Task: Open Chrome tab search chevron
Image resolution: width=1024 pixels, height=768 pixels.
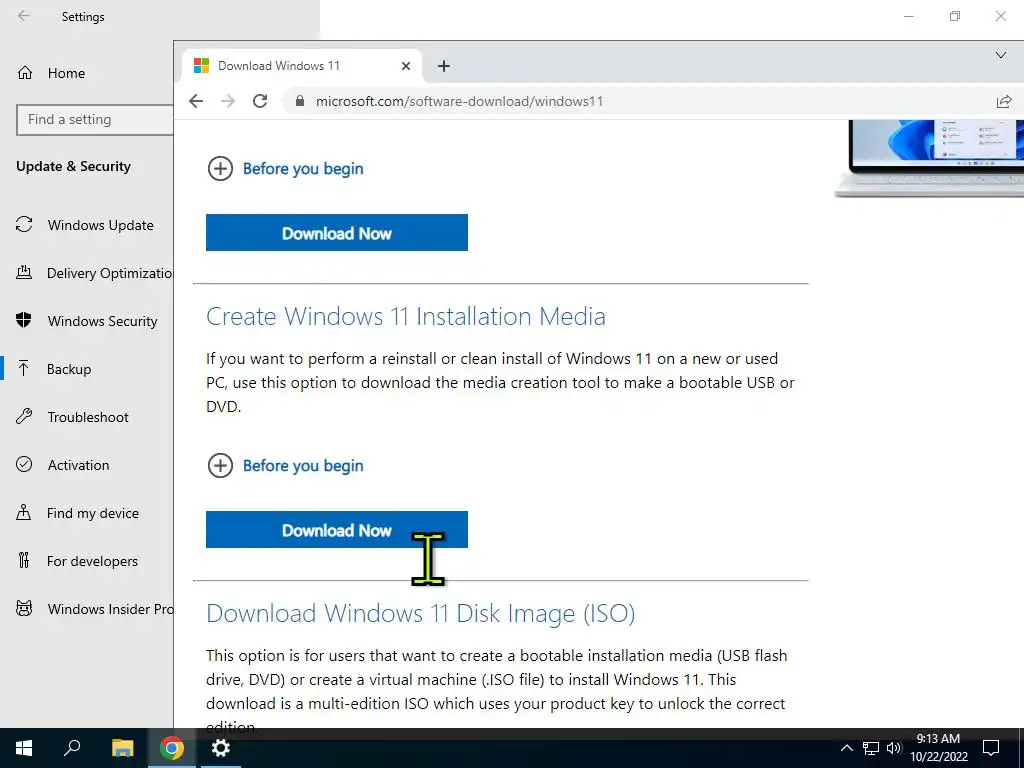Action: [1000, 55]
